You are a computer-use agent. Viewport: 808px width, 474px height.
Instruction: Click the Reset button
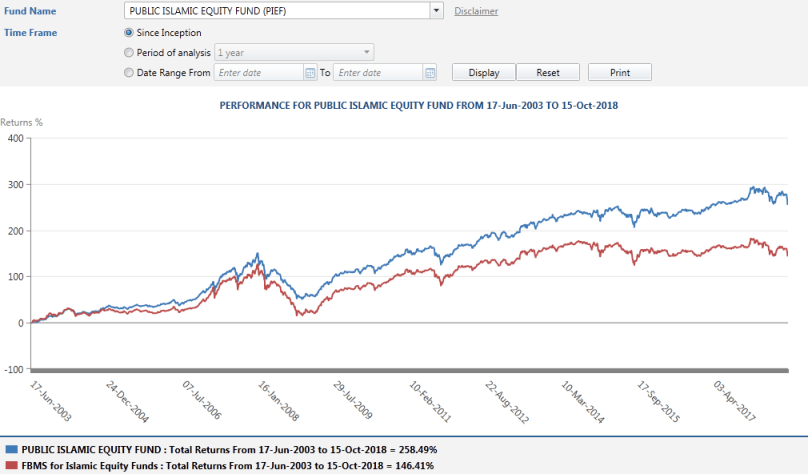548,73
